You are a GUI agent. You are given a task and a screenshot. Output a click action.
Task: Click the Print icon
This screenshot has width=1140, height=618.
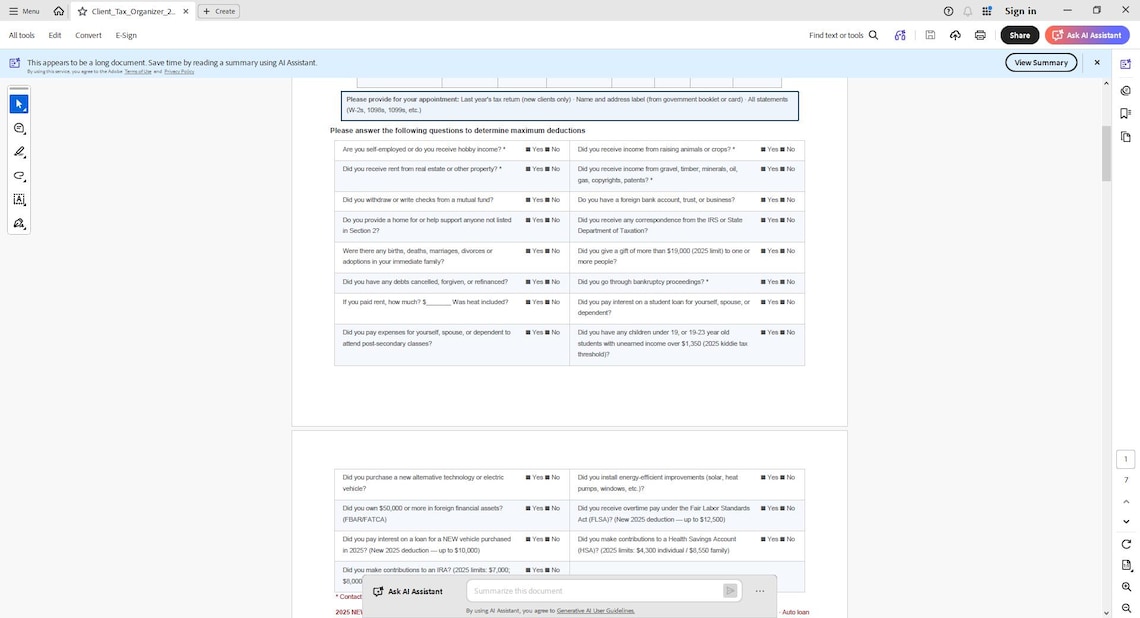[980, 35]
